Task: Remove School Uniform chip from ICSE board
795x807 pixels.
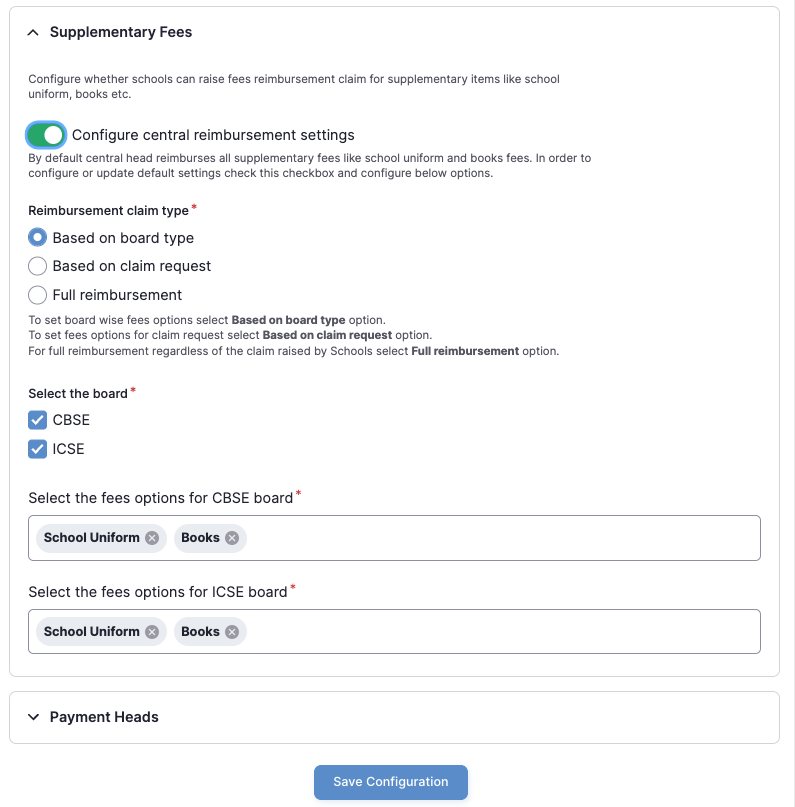Action: point(152,632)
